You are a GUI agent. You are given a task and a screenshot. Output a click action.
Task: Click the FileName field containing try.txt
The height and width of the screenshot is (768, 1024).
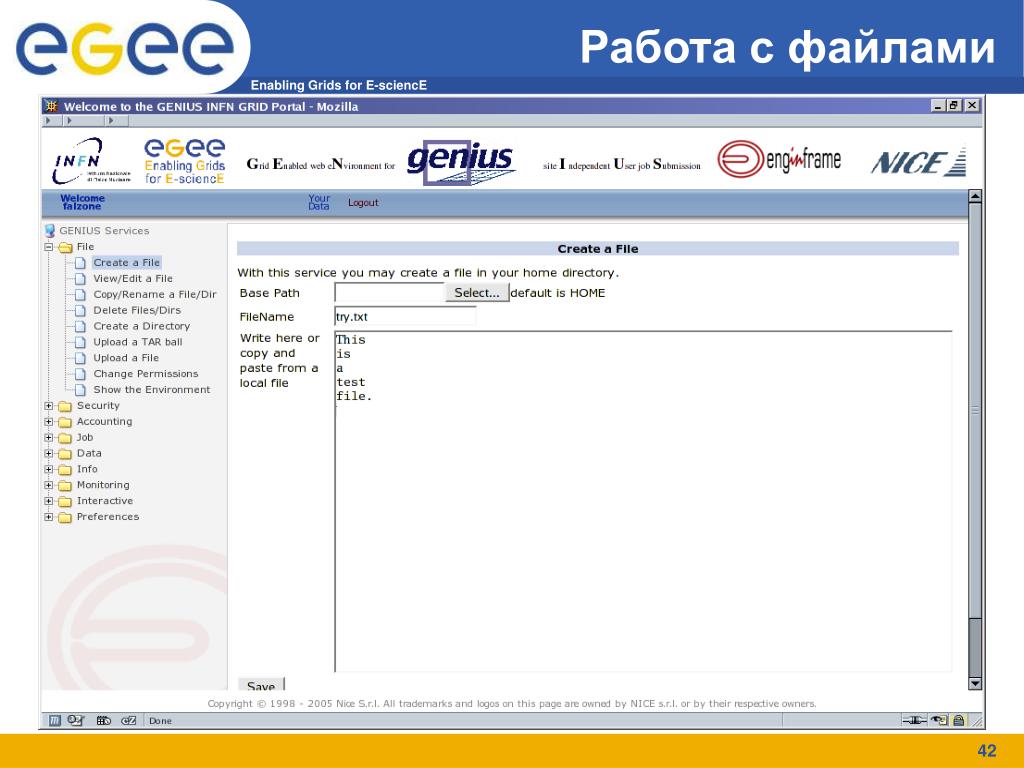(405, 317)
